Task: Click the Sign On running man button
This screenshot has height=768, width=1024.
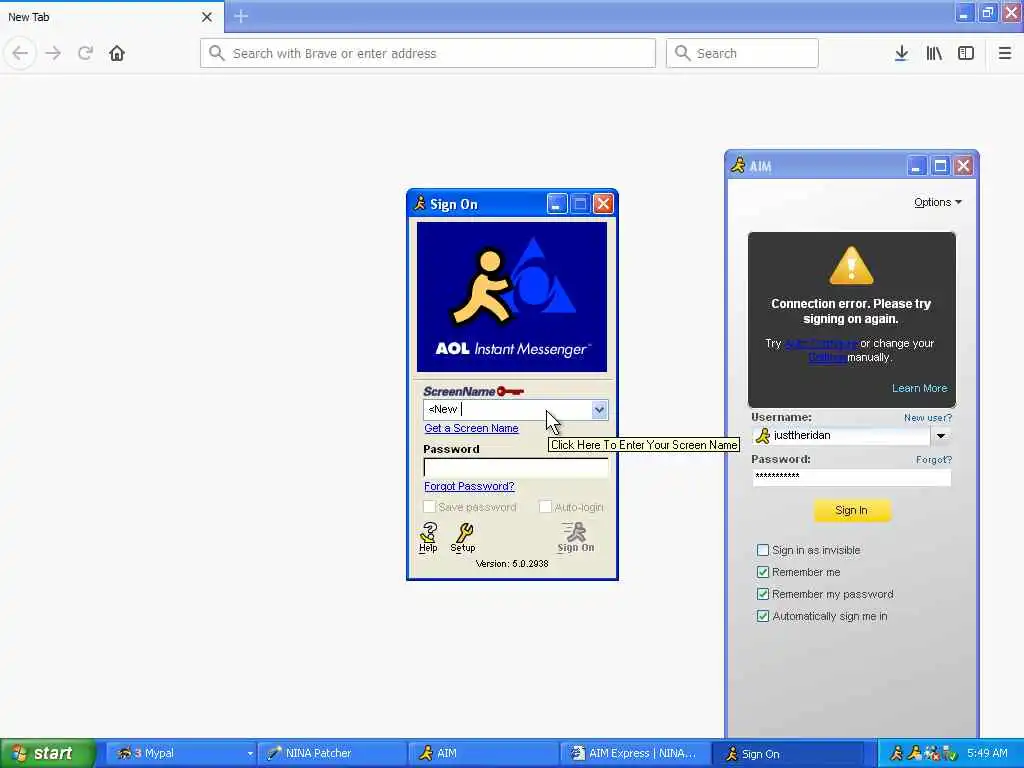Action: point(575,537)
